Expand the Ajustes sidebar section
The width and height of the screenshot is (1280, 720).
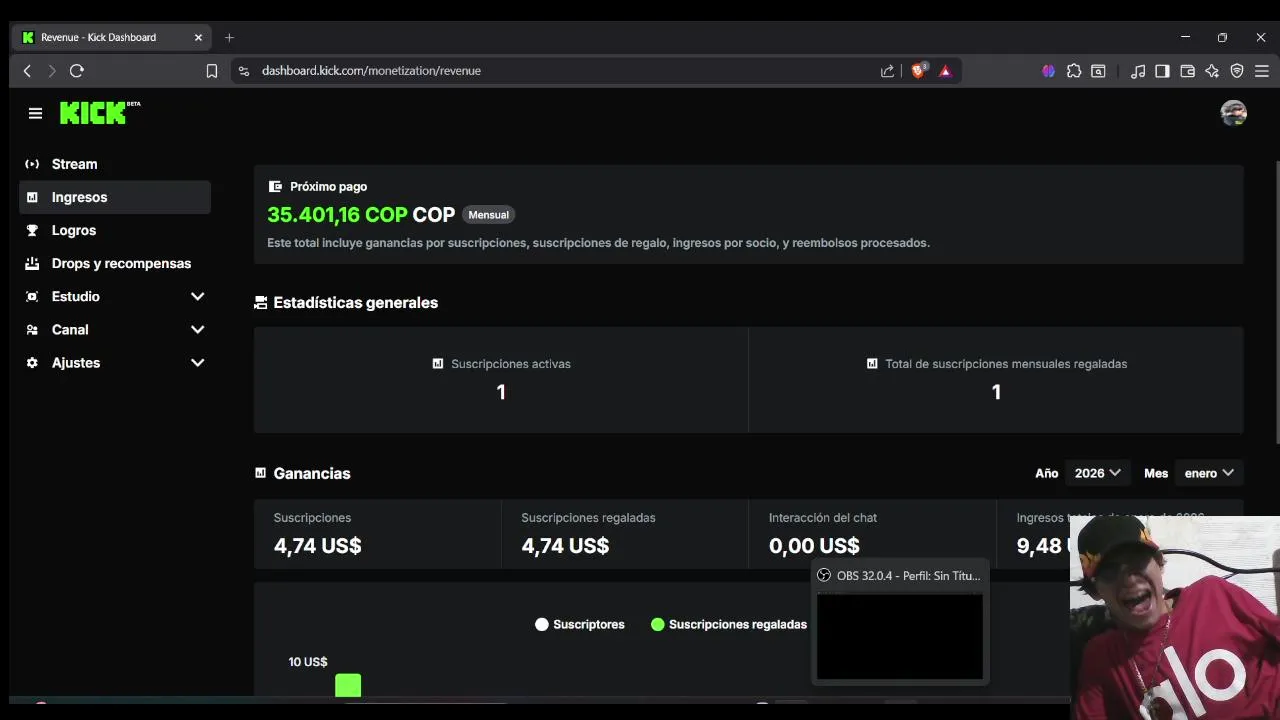click(x=197, y=362)
